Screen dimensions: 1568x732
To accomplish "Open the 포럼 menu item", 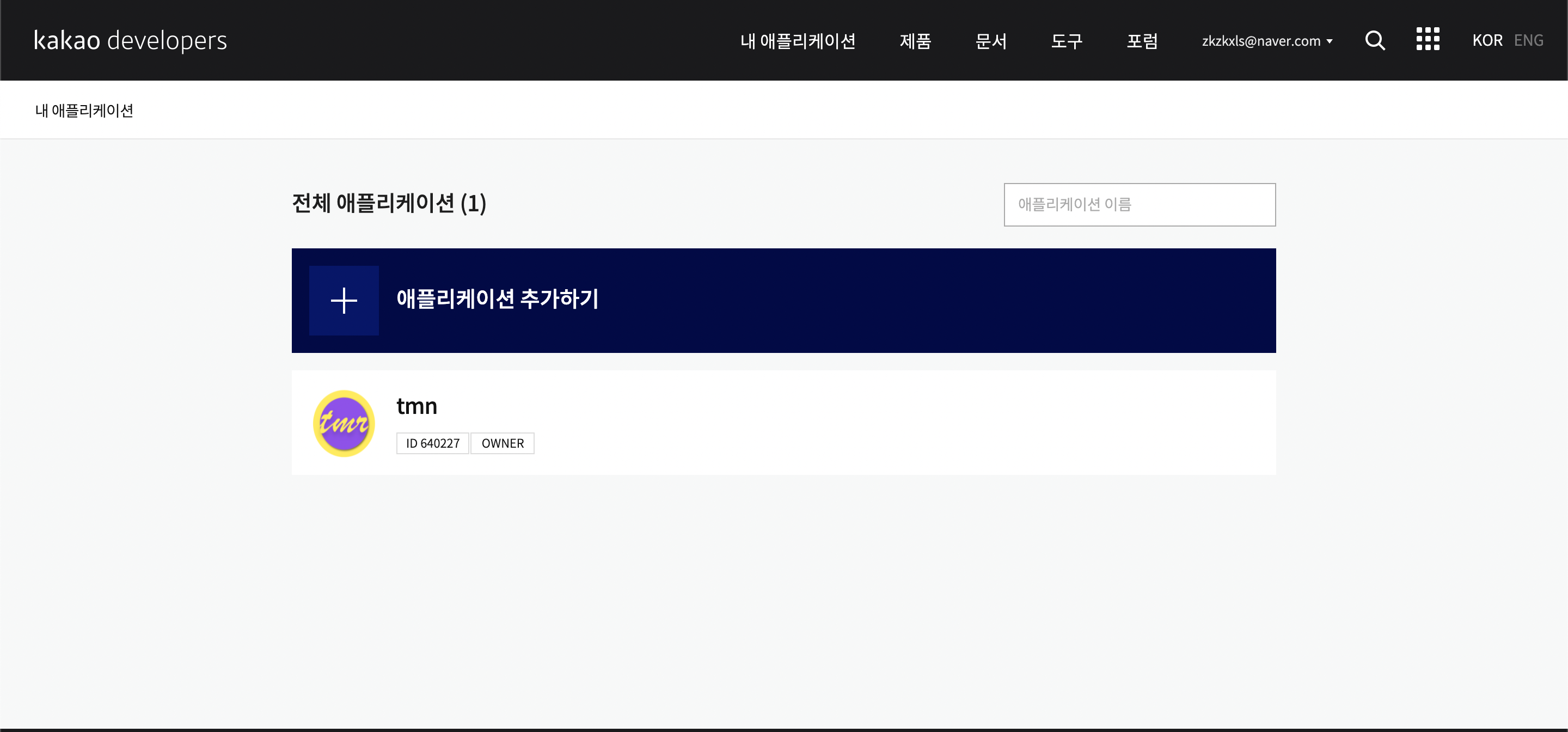I will point(1142,41).
